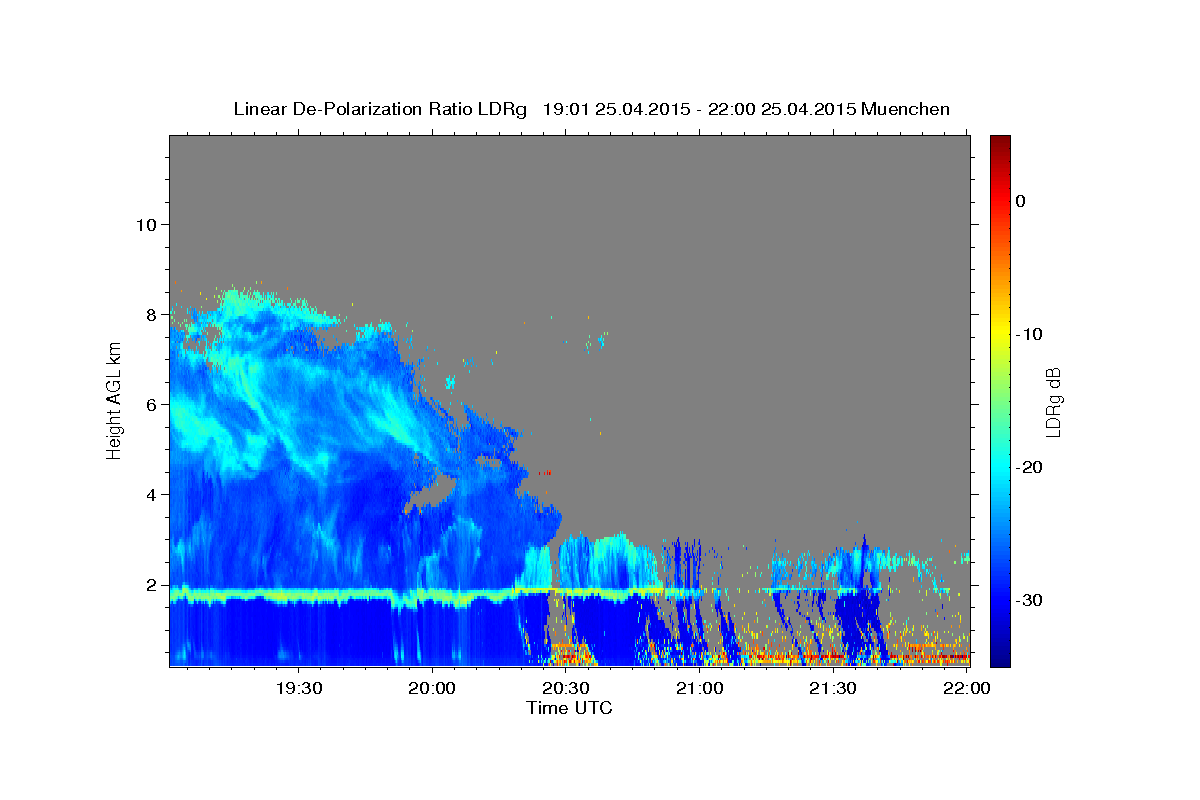Click the 'Time UTC' axis label

[x=569, y=708]
